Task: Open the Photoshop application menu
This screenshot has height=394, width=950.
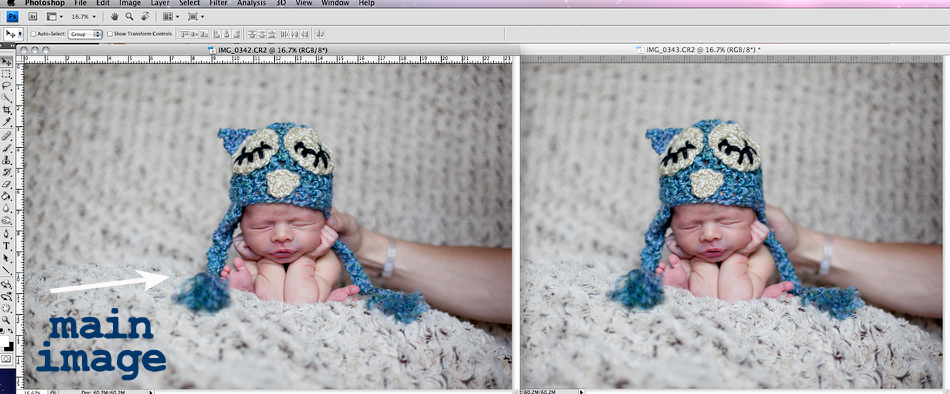Action: pyautogui.click(x=45, y=3)
